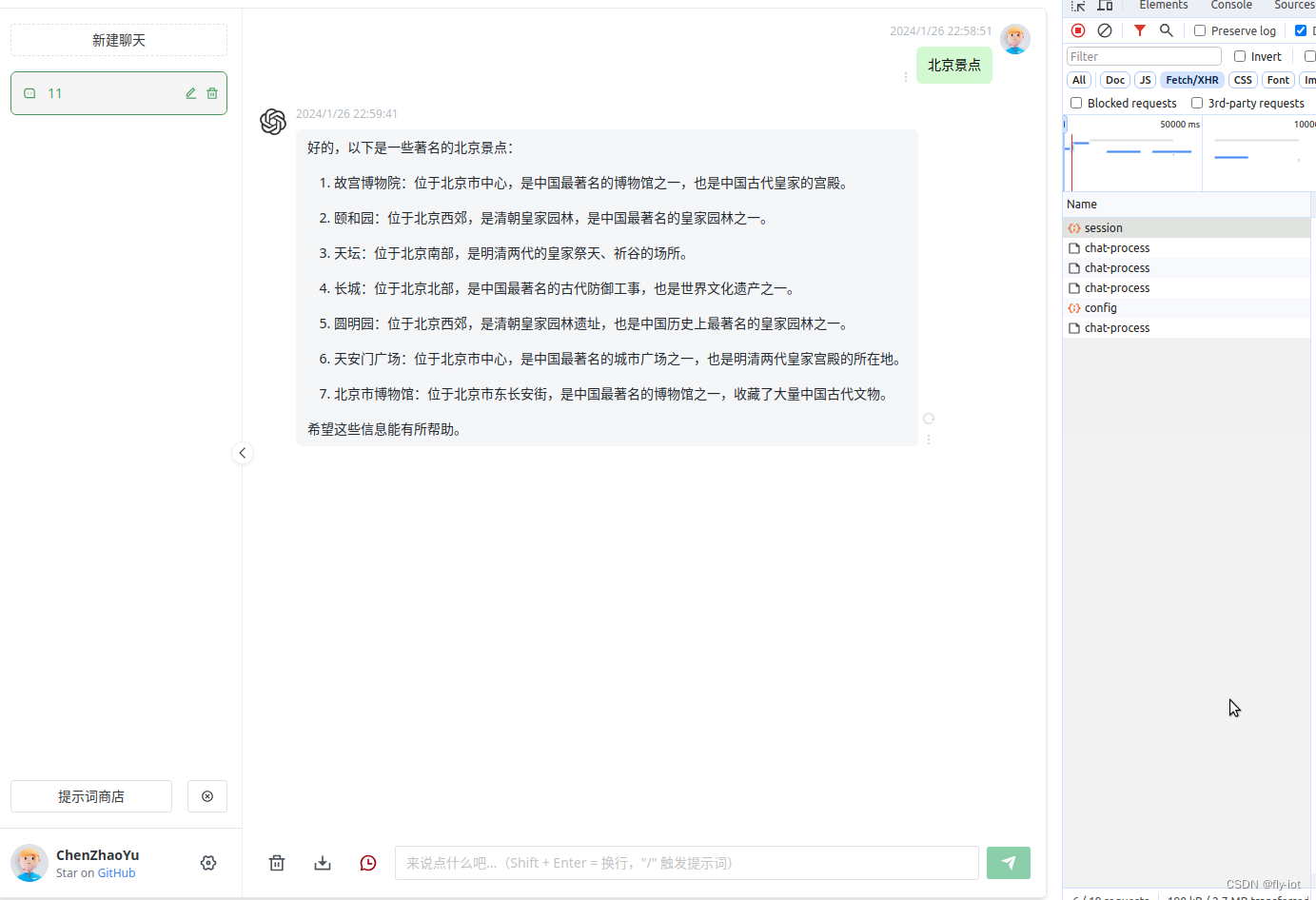Viewport: 1316px width, 900px height.
Task: Open the three-dot menu beside 北京景点 message
Action: tap(905, 76)
